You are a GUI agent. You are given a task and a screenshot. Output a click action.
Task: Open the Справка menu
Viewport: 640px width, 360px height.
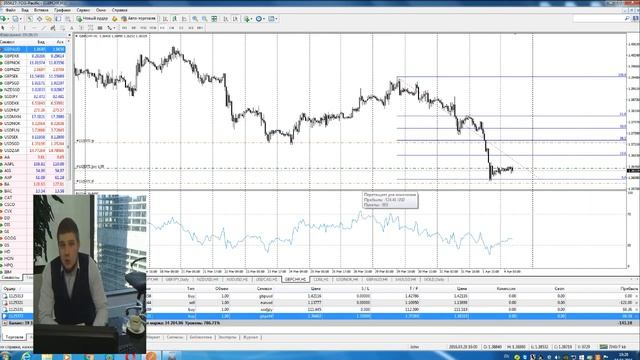[119, 10]
